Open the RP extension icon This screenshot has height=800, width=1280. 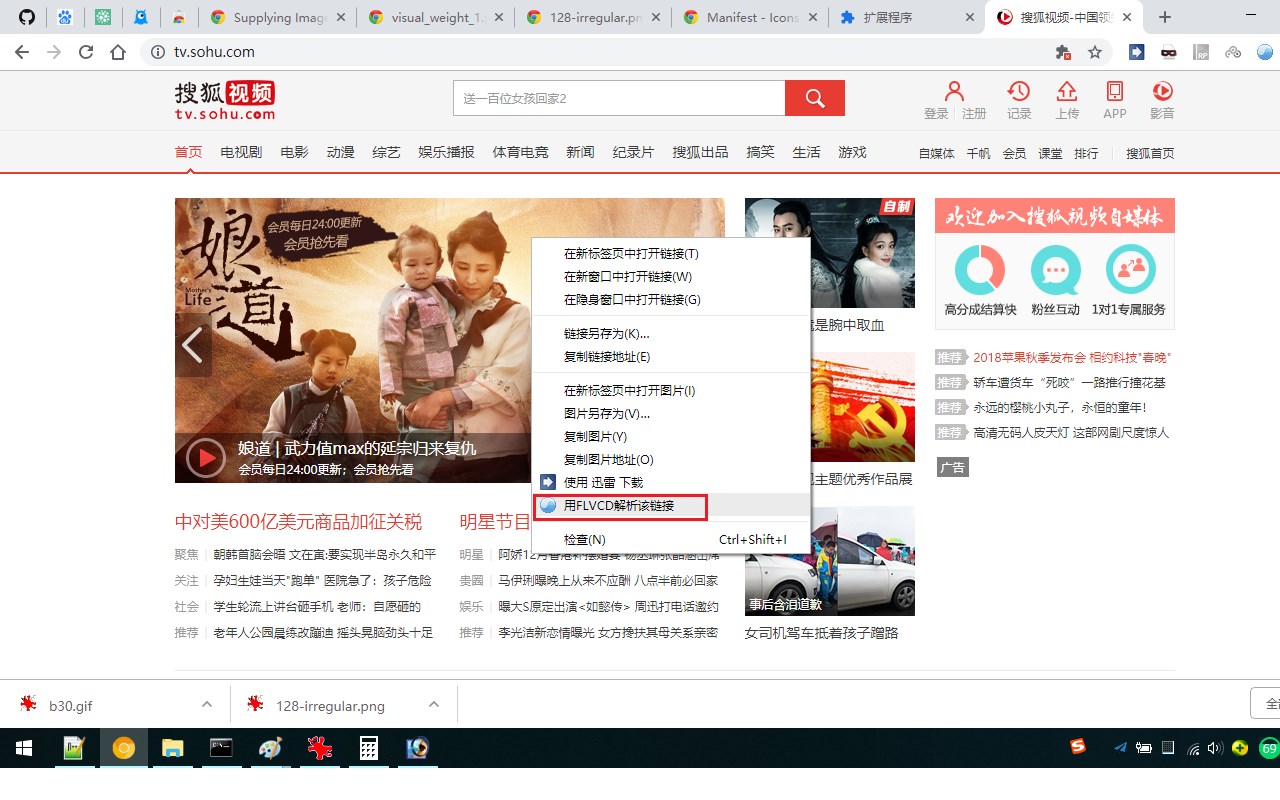[1201, 52]
